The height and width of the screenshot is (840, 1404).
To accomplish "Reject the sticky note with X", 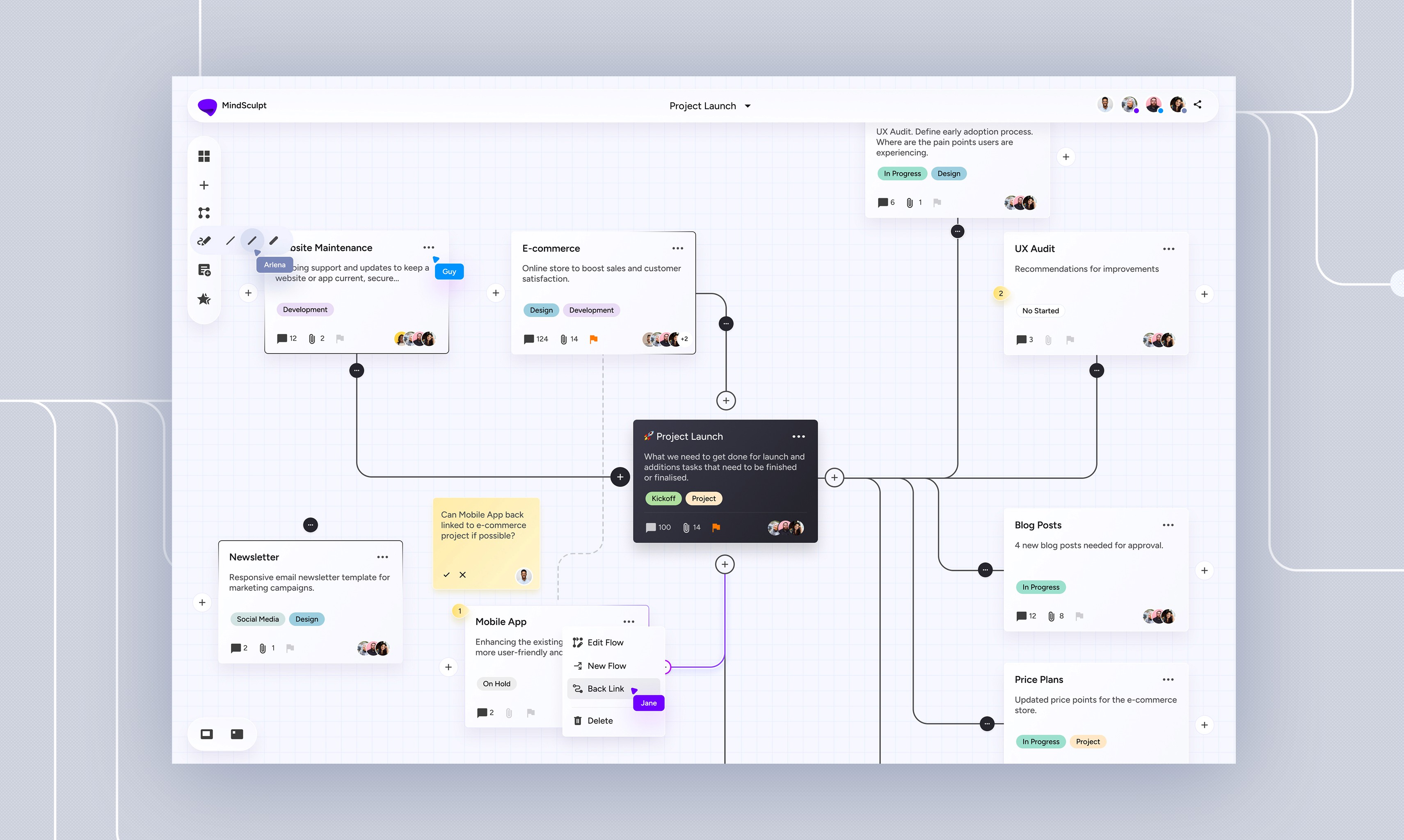I will coord(462,575).
